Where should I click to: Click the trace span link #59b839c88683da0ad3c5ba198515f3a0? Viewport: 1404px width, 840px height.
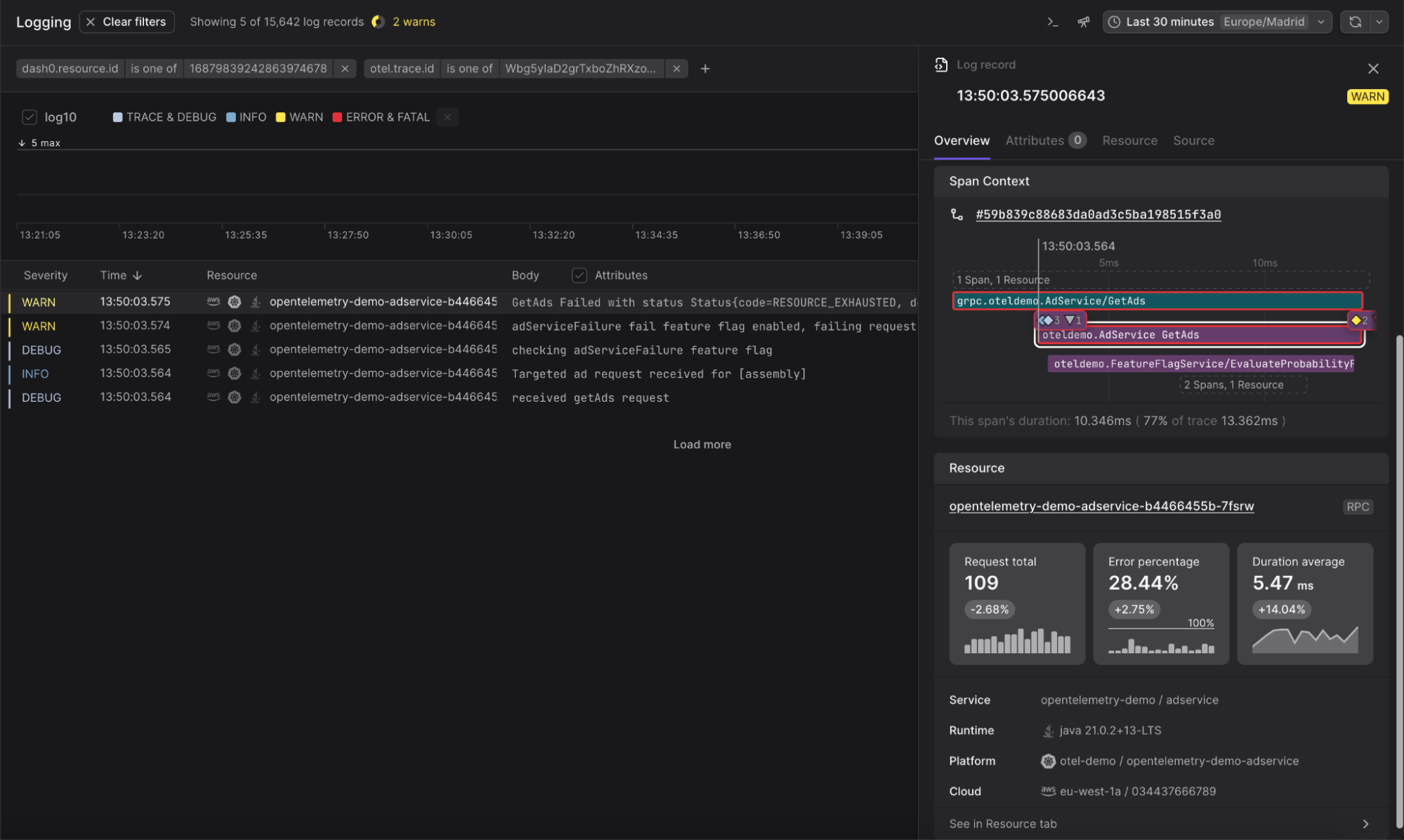pyautogui.click(x=1097, y=214)
